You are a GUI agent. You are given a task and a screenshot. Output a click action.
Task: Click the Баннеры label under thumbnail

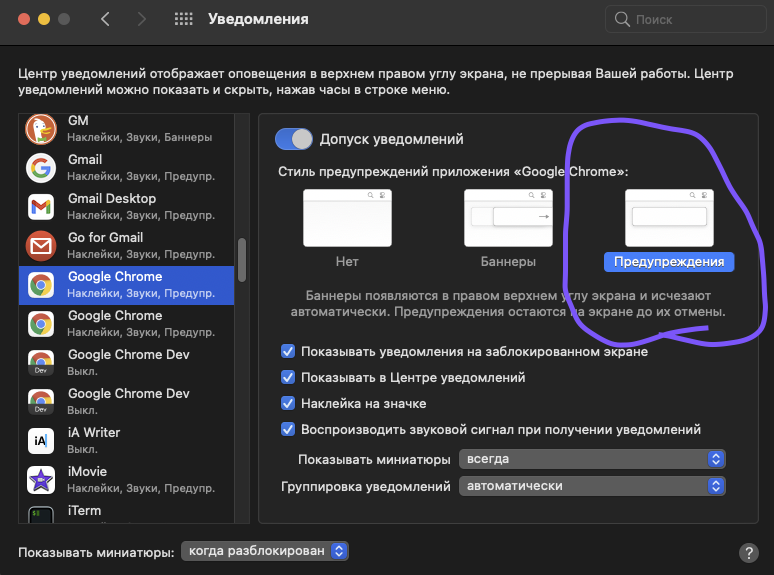coord(508,262)
